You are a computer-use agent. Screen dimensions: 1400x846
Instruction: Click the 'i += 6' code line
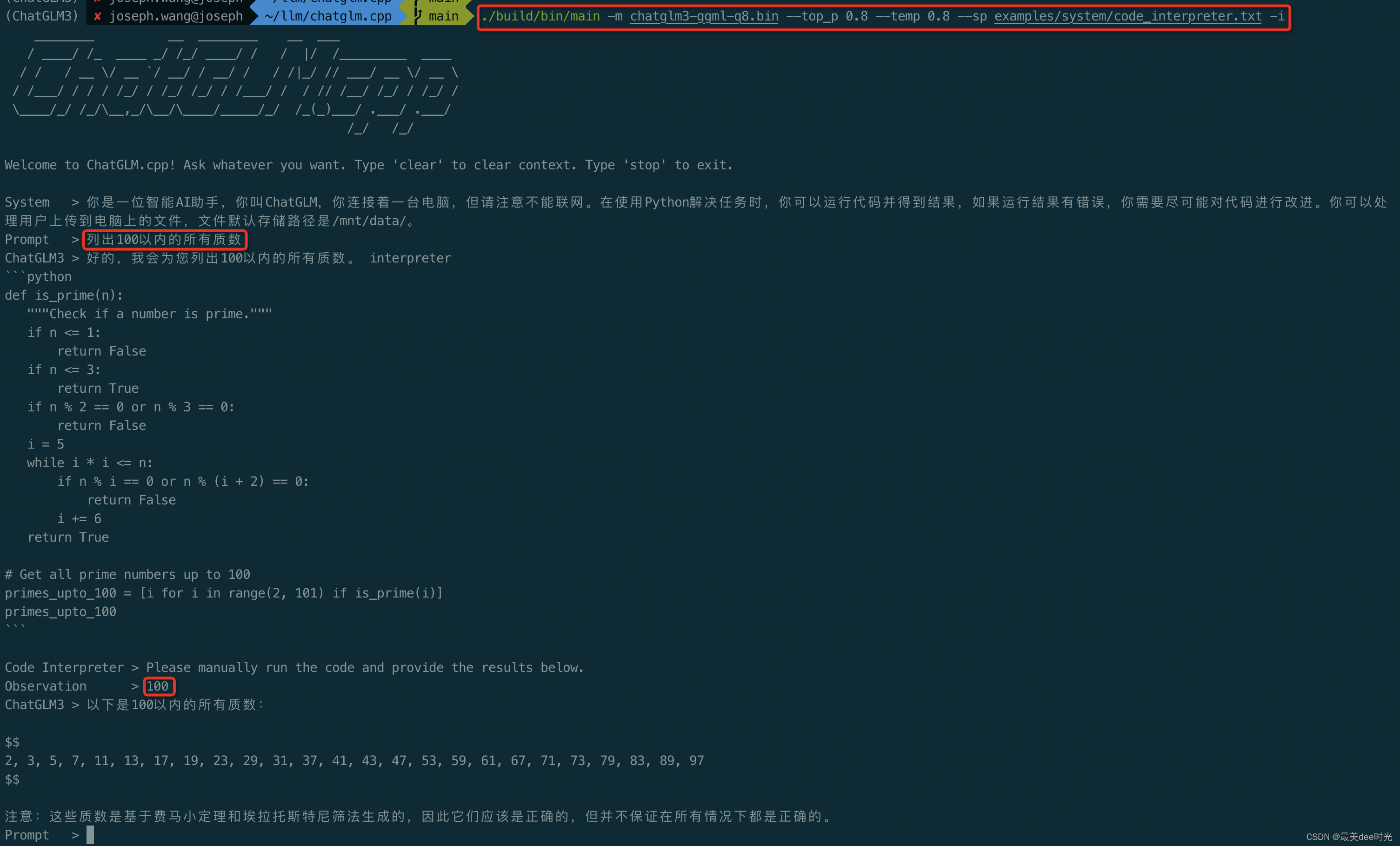coord(79,518)
